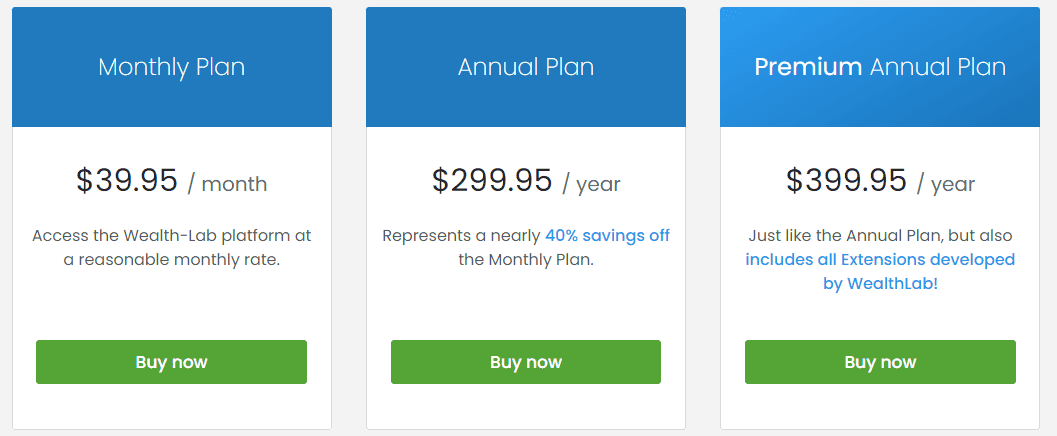Select the Monthly Plan header title
Image resolution: width=1057 pixels, height=436 pixels.
tap(171, 67)
